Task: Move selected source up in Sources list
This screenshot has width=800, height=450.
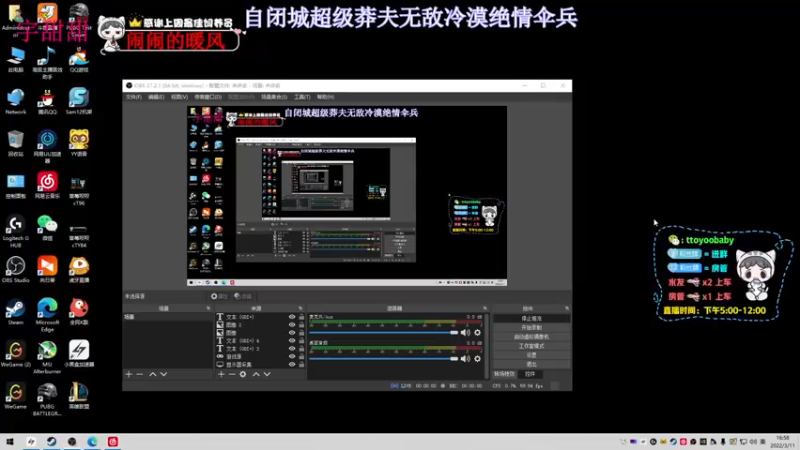Action: (x=256, y=374)
